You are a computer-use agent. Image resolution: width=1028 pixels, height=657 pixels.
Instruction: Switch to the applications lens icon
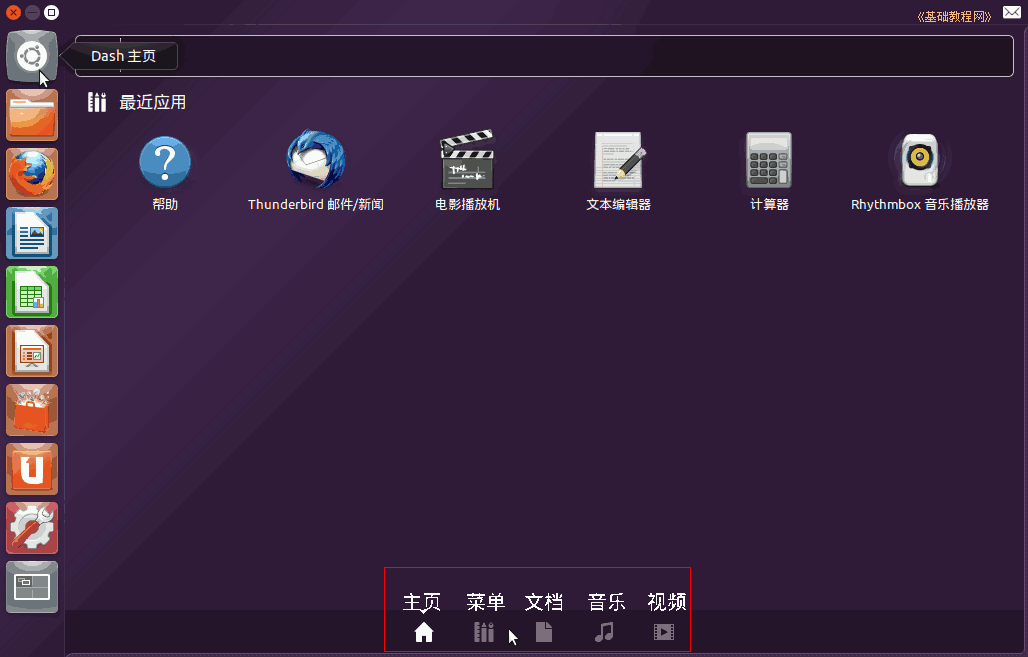click(484, 632)
